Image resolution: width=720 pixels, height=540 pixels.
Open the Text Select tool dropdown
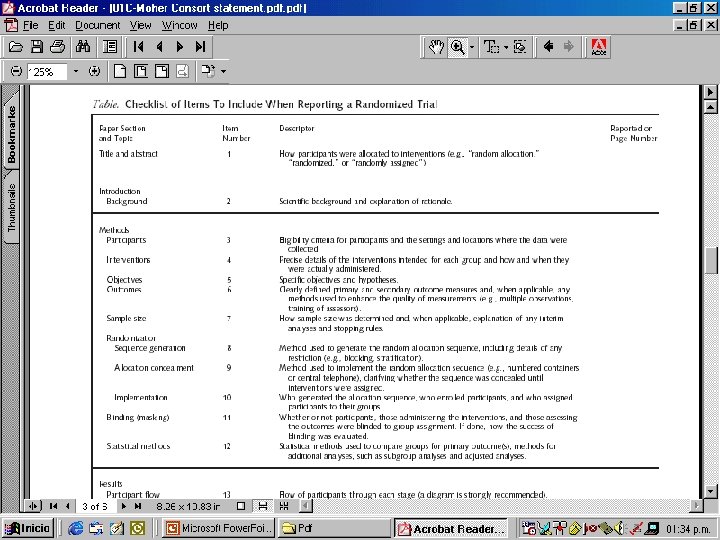pos(506,47)
